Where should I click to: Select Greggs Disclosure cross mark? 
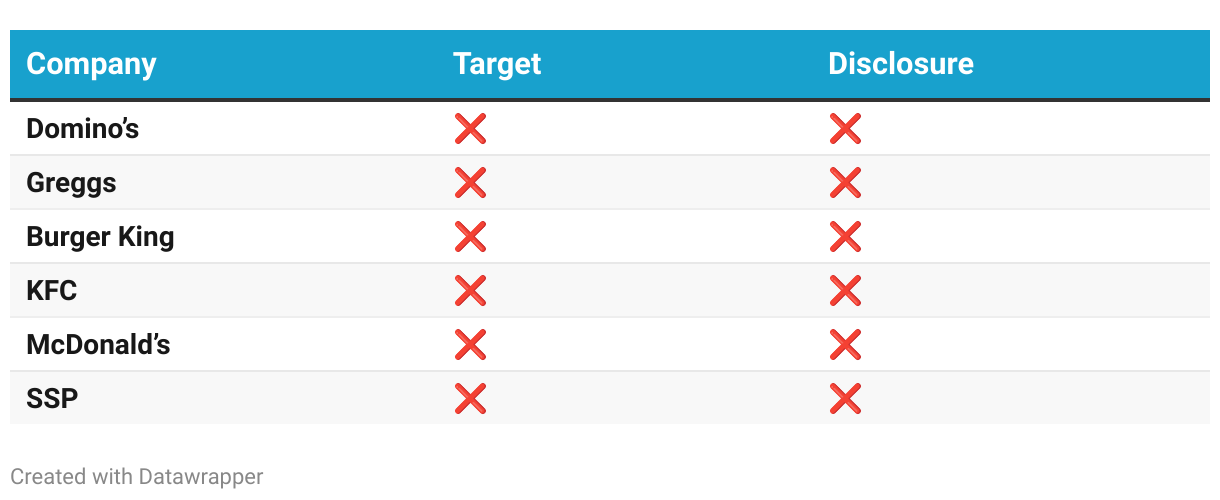click(845, 183)
